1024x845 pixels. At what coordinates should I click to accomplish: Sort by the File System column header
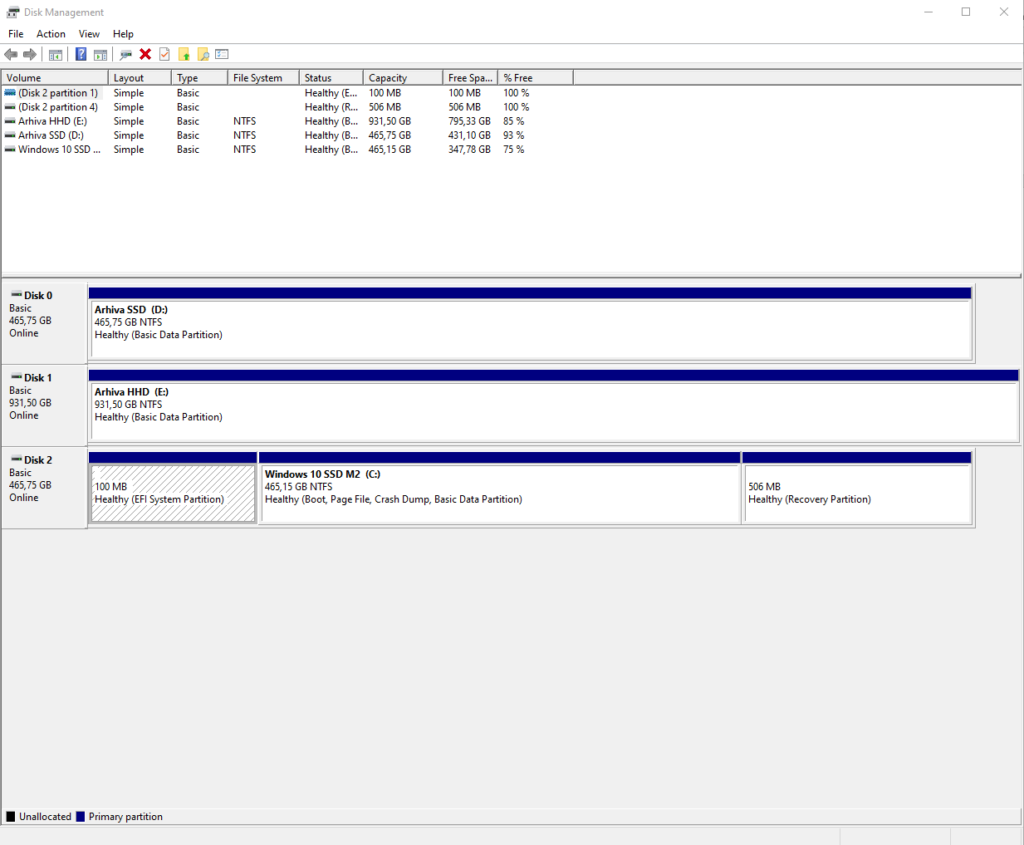point(264,78)
